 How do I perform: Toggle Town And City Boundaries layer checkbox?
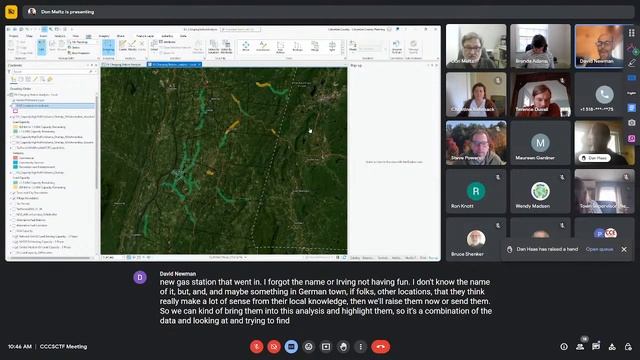(x=14, y=193)
